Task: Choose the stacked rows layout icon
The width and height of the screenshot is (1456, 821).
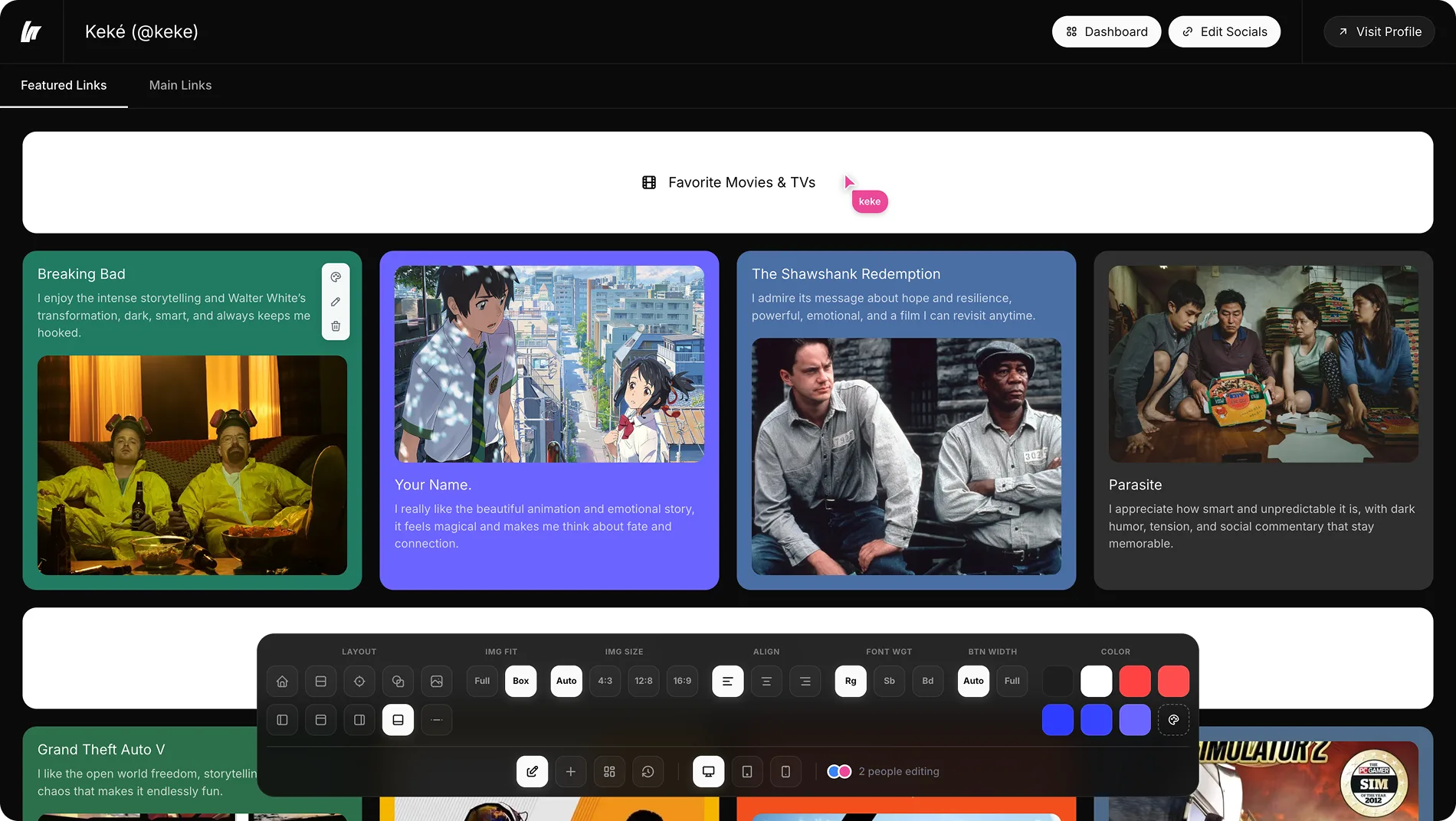Action: tap(321, 681)
